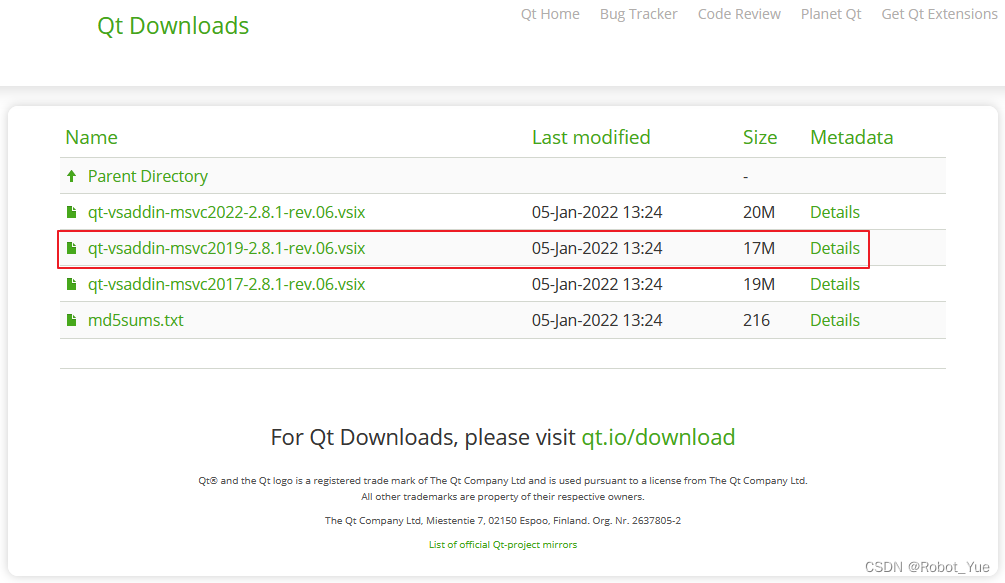The height and width of the screenshot is (583, 1005).
Task: Select the md5sums.txt row modified date
Action: (x=597, y=320)
